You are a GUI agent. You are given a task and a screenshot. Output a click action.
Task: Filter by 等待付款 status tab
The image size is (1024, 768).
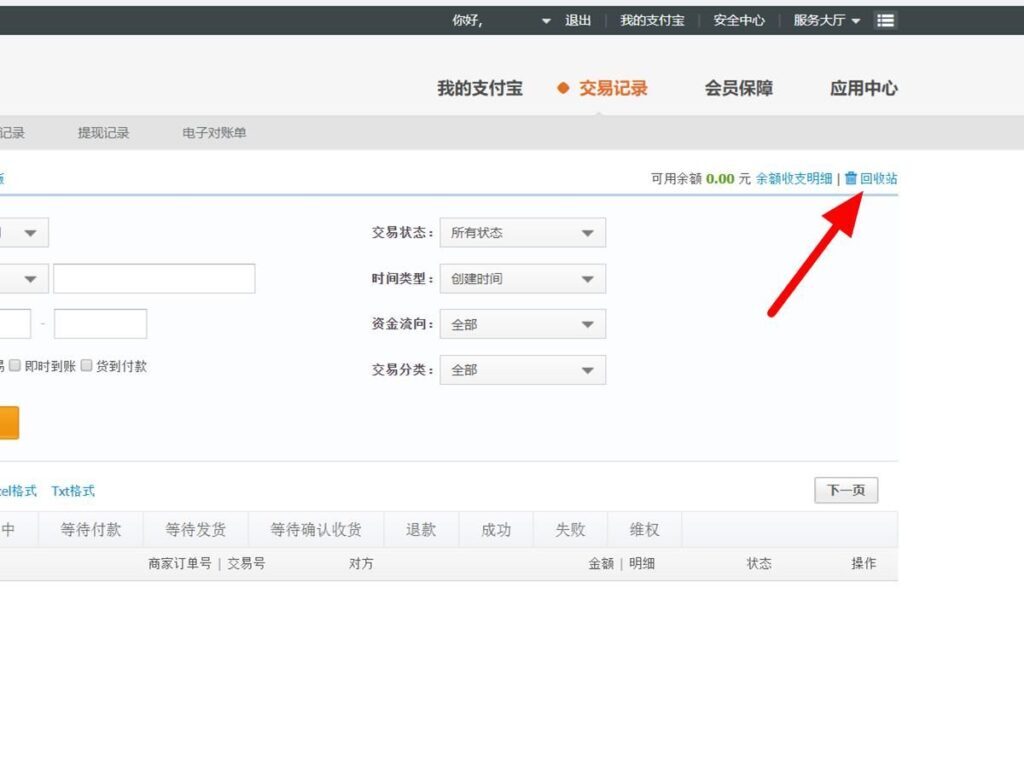pos(91,529)
